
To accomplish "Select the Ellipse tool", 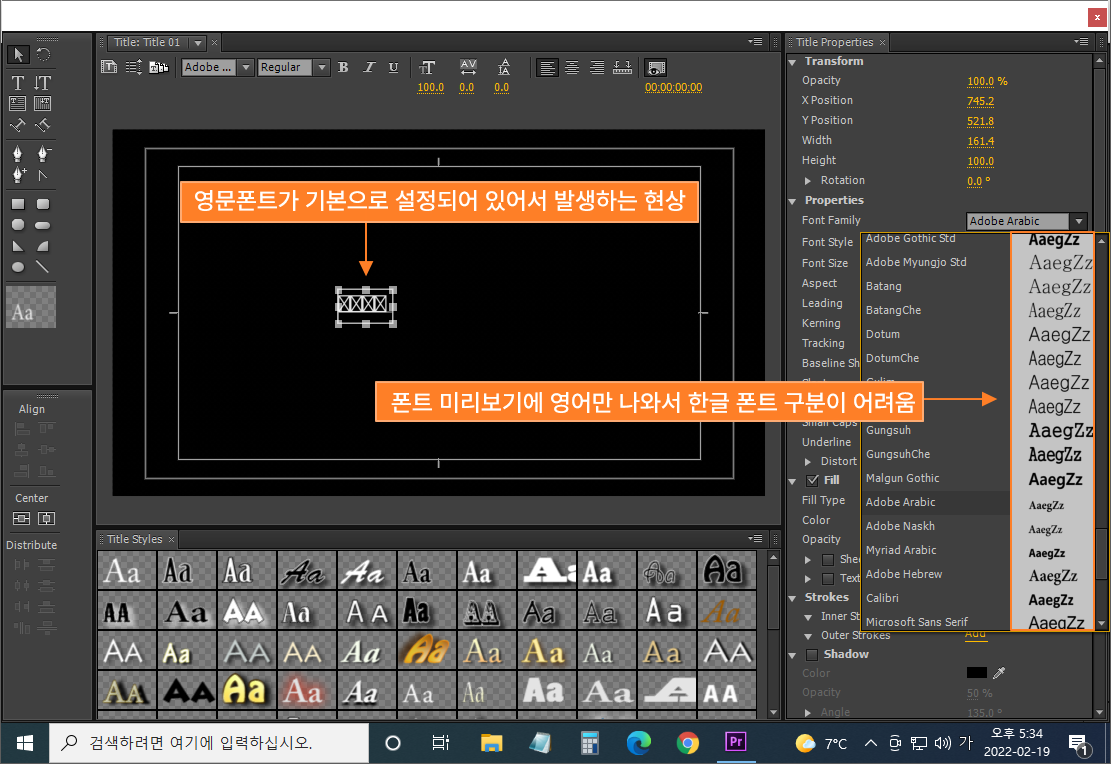I will click(18, 267).
